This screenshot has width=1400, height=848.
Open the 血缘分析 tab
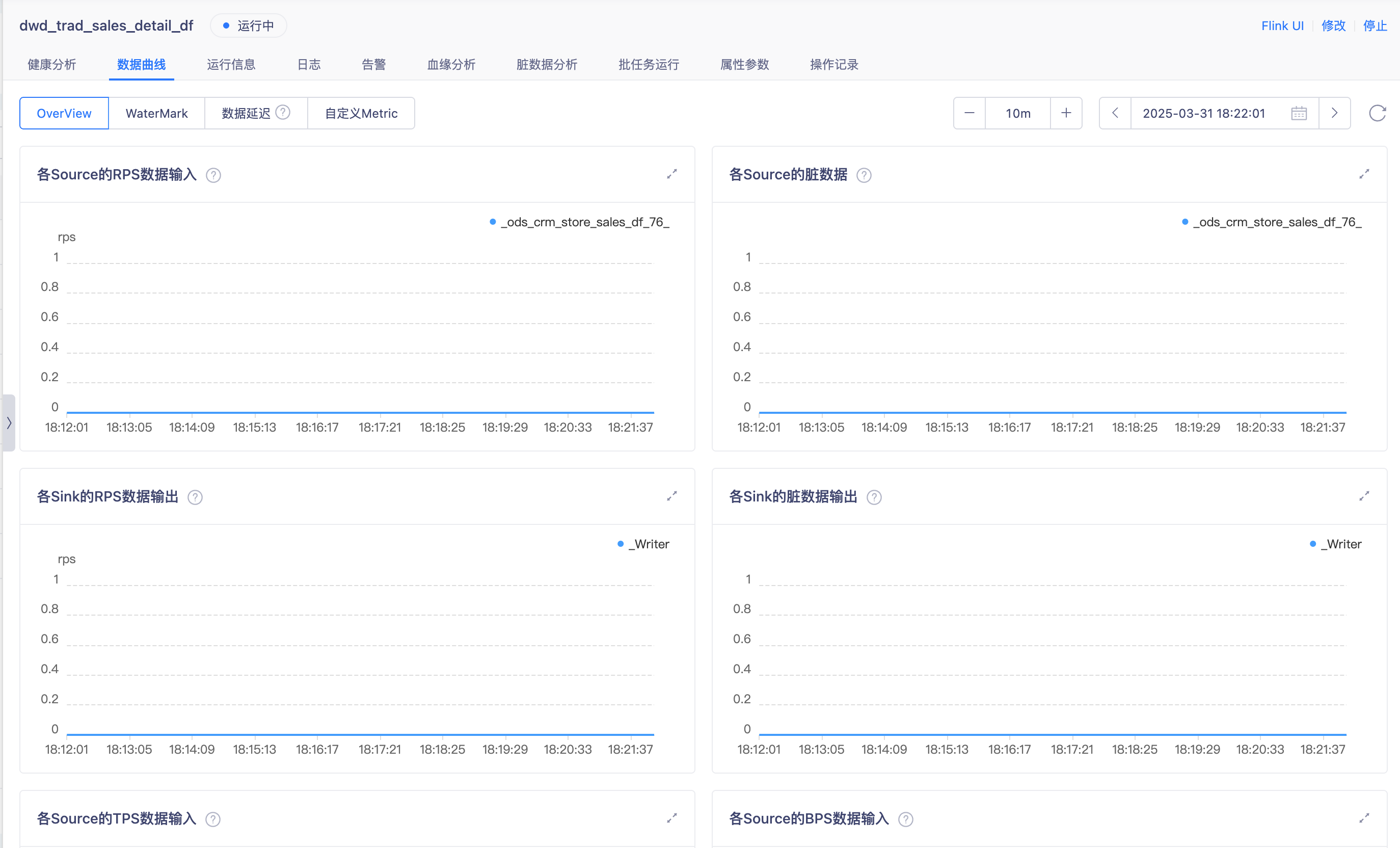point(452,64)
